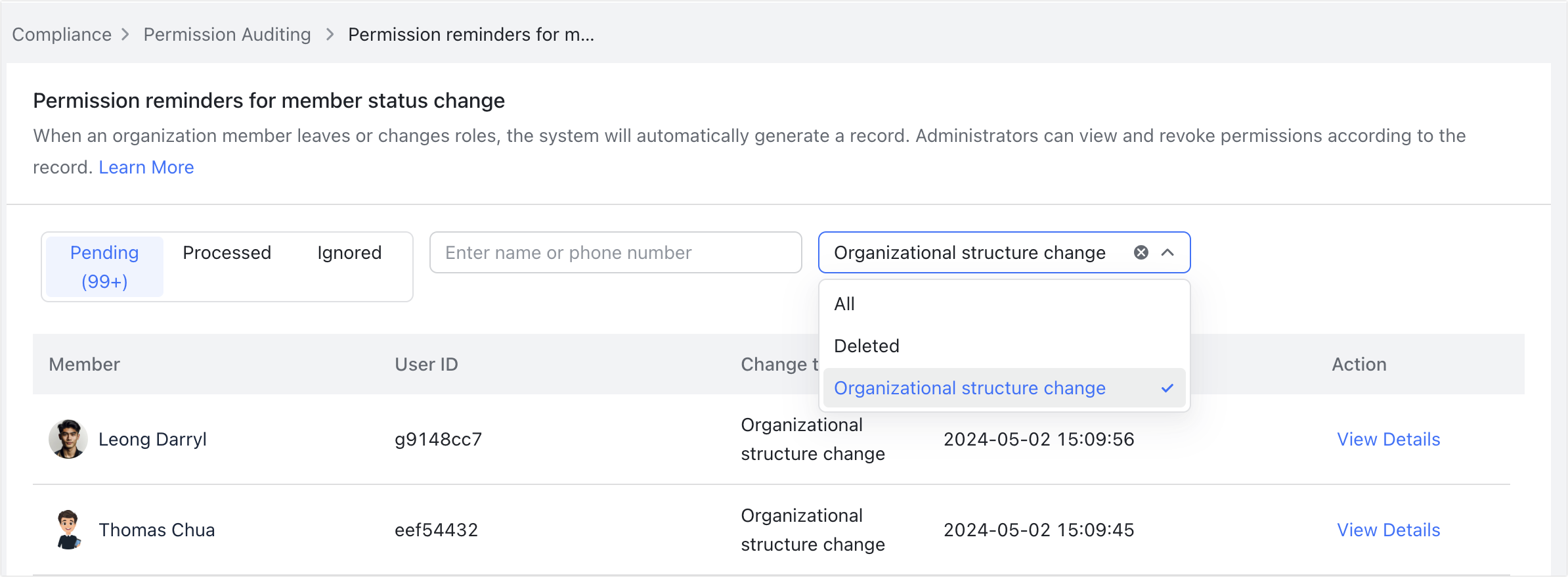The height and width of the screenshot is (577, 1568).
Task: Click the checkmark beside selected option
Action: (x=1167, y=388)
